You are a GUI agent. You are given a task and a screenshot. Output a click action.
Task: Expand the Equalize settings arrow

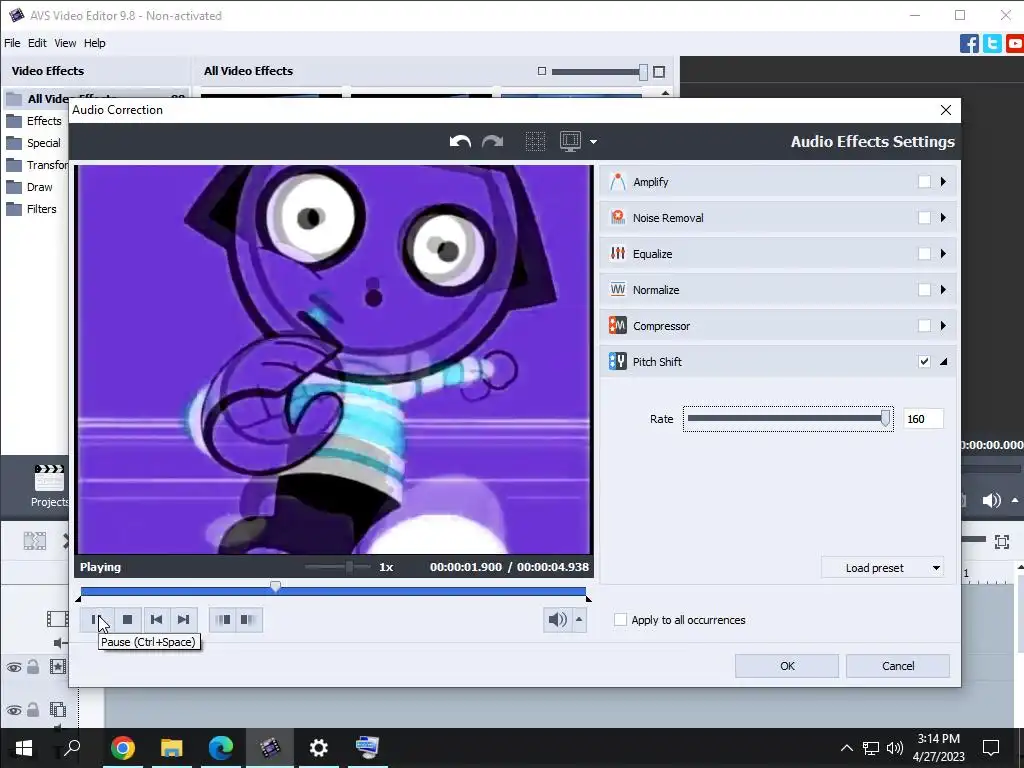click(943, 253)
